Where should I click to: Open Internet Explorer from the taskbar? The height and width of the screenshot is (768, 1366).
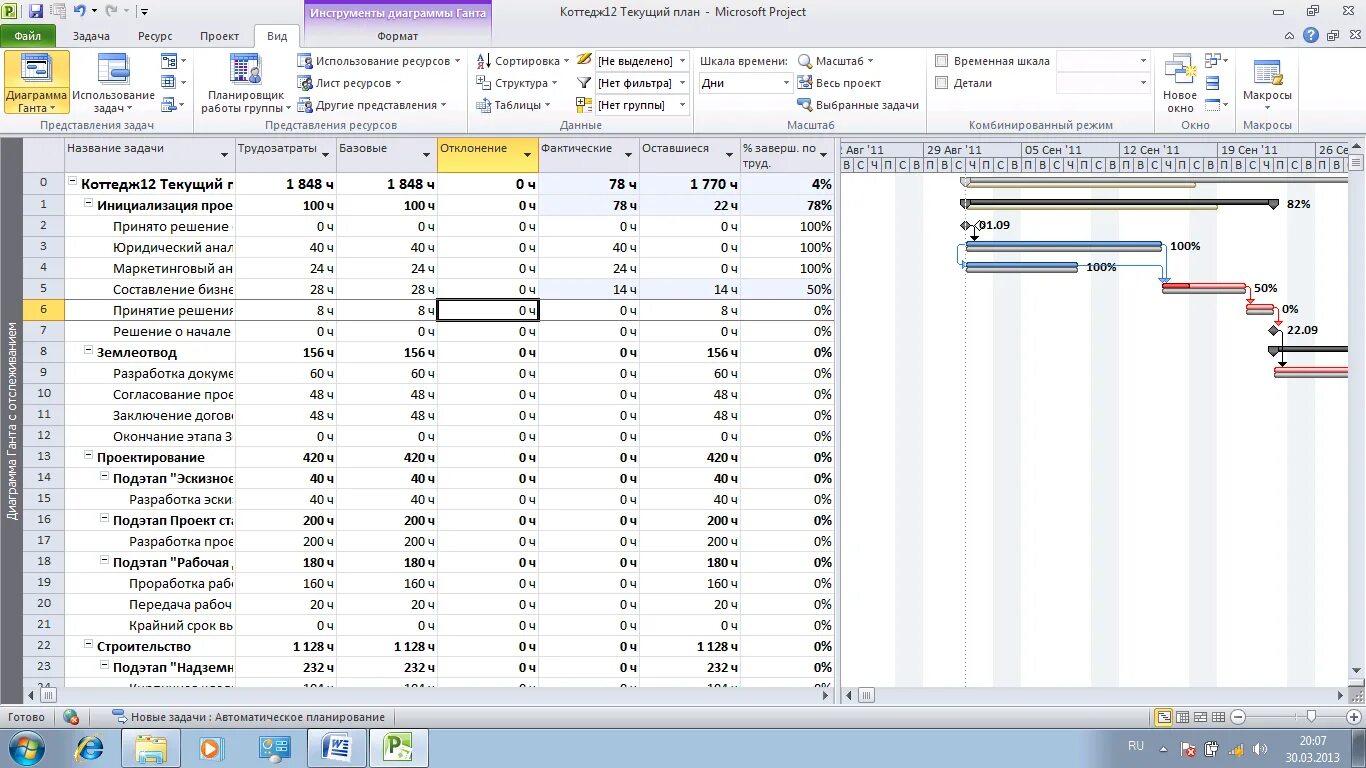[x=90, y=748]
